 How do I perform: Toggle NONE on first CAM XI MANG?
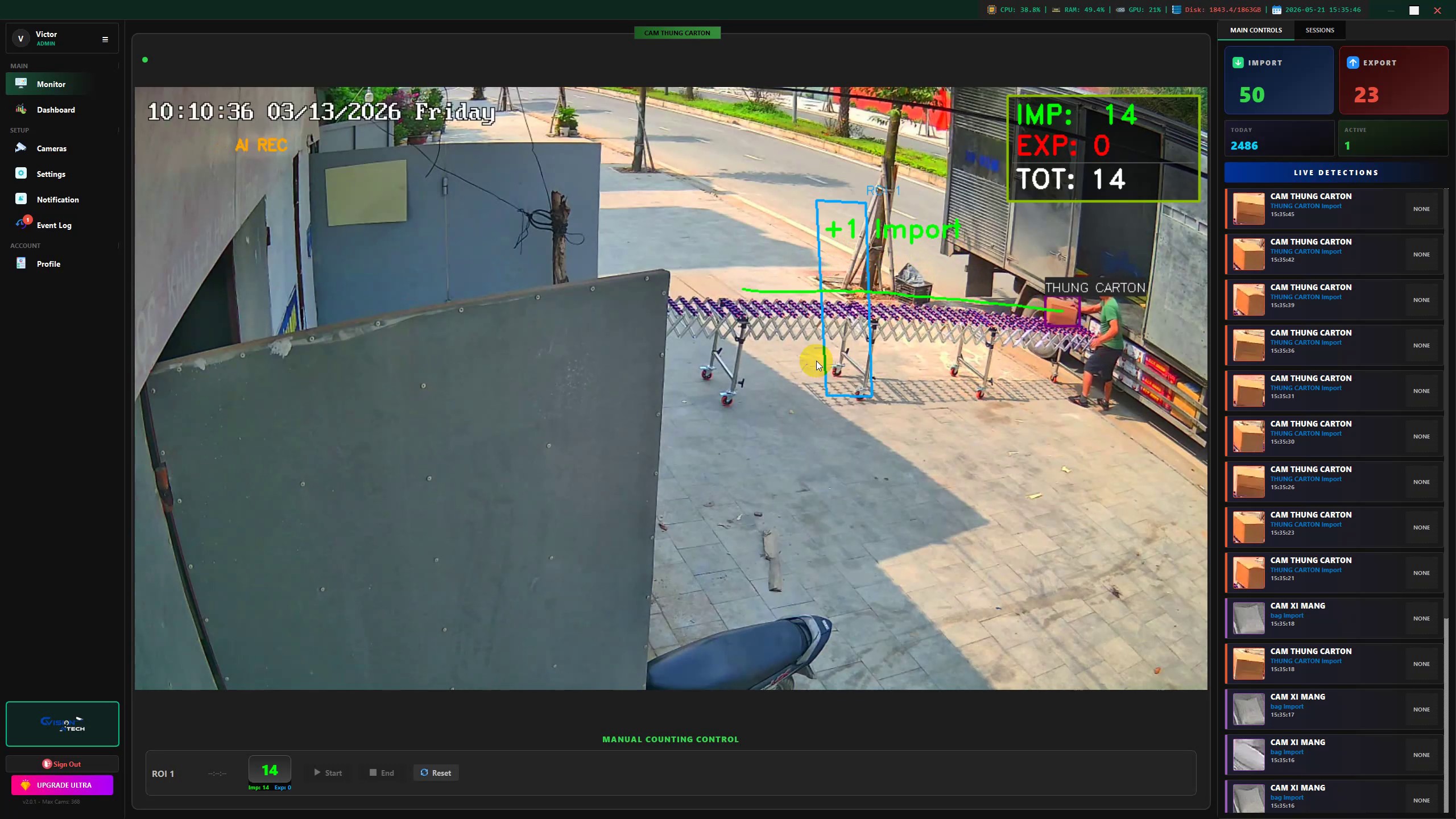[1421, 618]
